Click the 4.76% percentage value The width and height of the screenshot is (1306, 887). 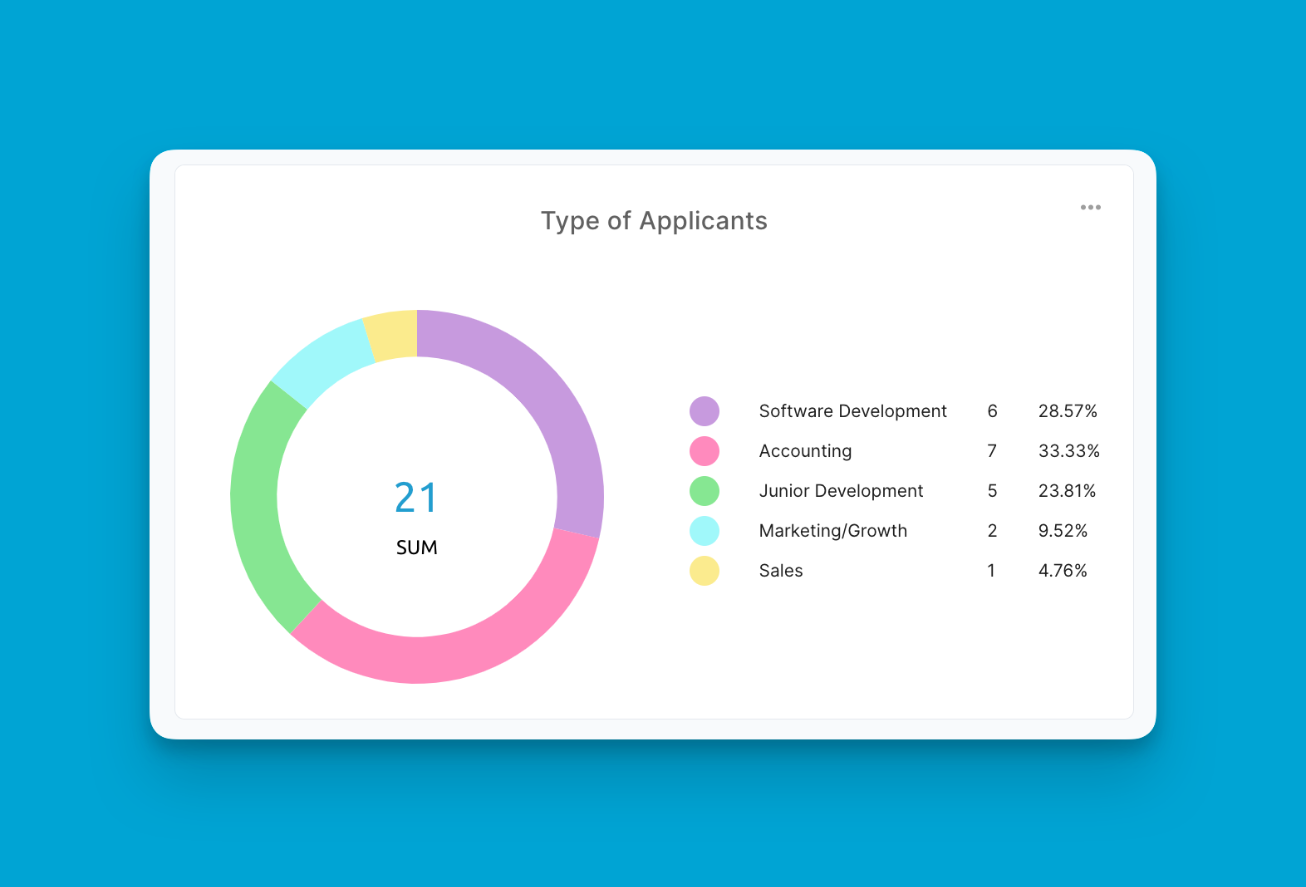click(1063, 571)
